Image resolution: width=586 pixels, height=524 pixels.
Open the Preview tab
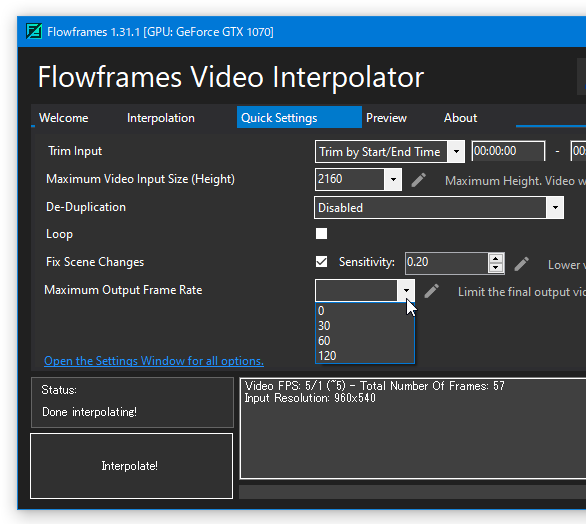[x=386, y=118]
